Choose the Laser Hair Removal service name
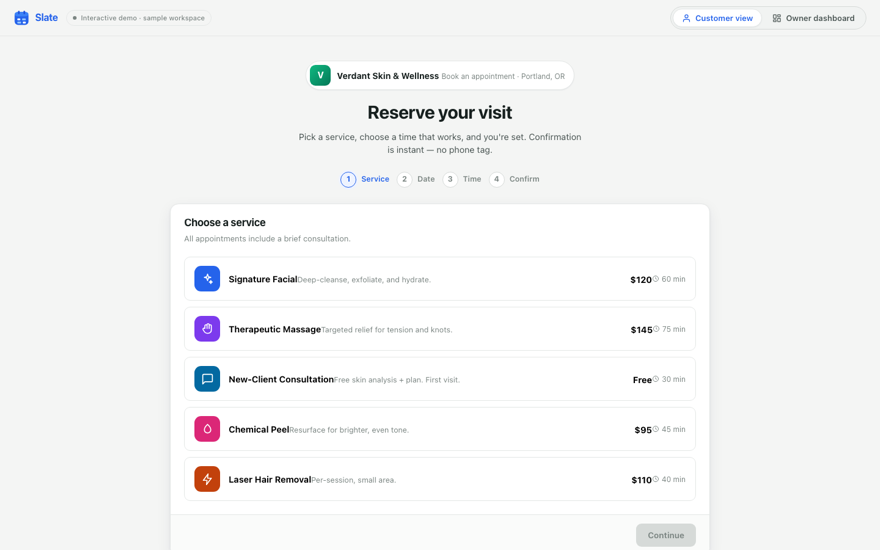This screenshot has height=550, width=880. (x=270, y=479)
